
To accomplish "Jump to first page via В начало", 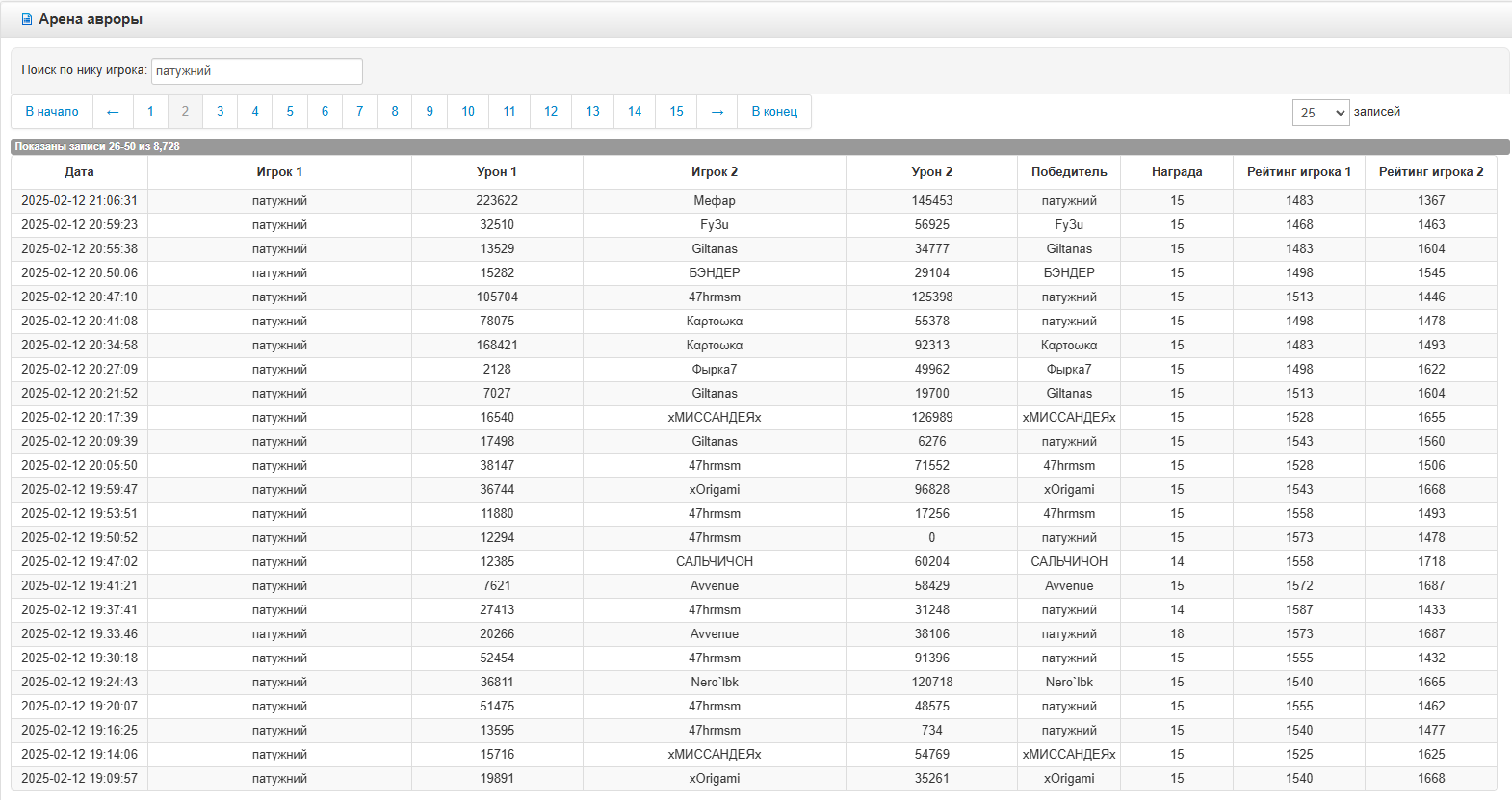I will click(52, 112).
